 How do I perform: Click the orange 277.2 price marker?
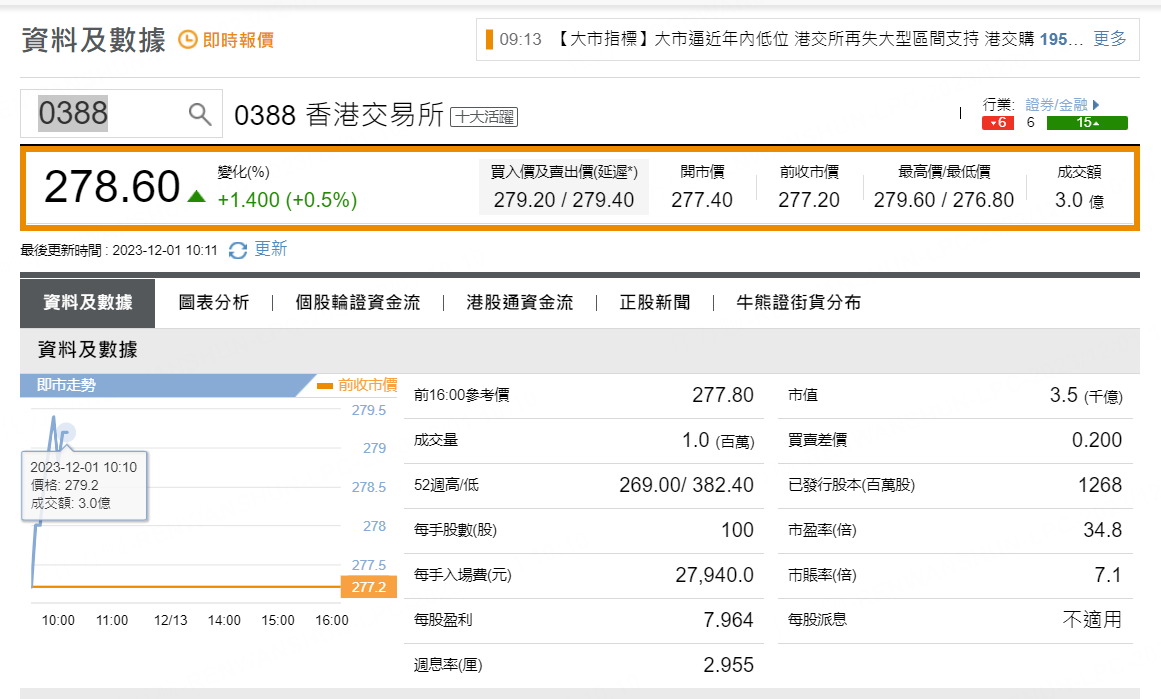(x=369, y=587)
